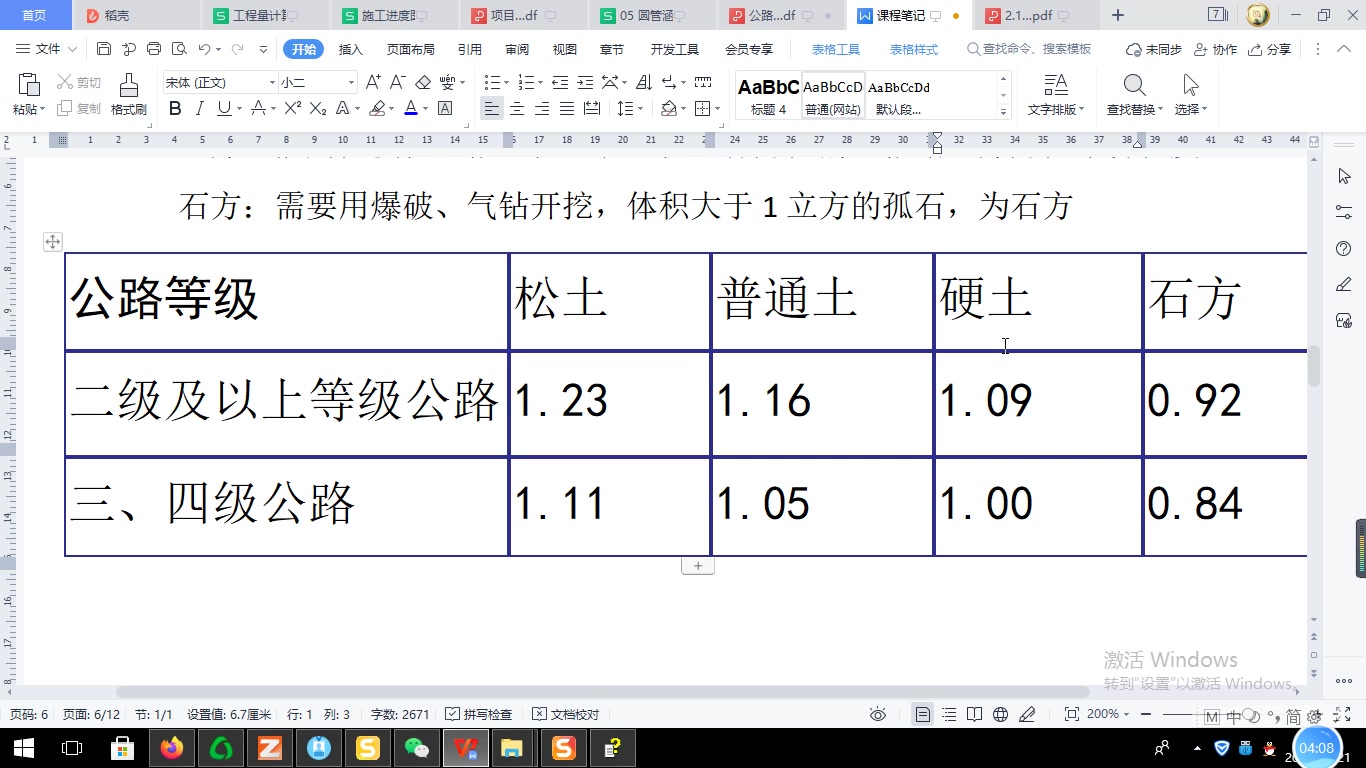Click the Undo arrow icon
This screenshot has width=1366, height=768.
tap(204, 49)
